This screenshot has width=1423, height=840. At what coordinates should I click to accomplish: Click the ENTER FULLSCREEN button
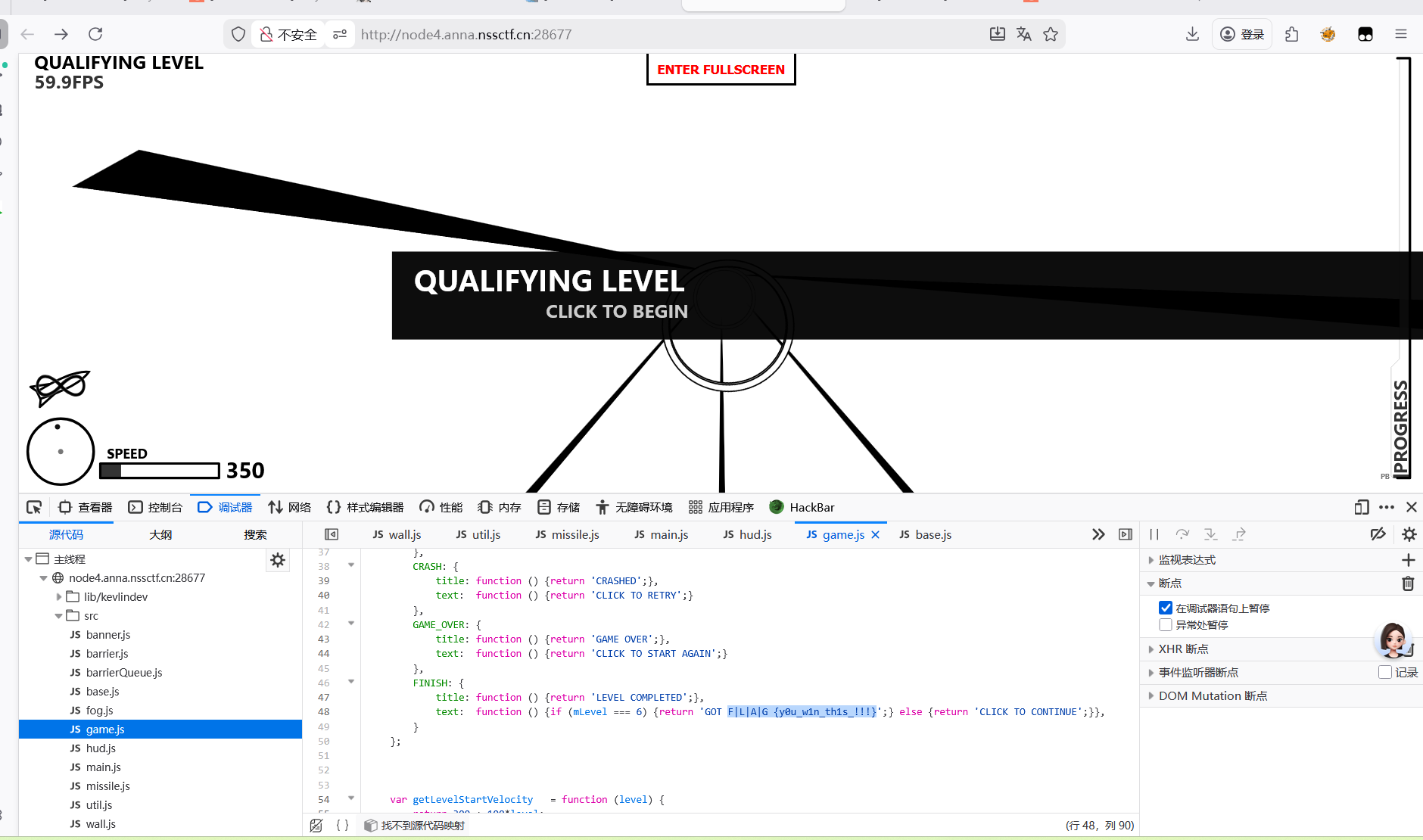pyautogui.click(x=721, y=70)
